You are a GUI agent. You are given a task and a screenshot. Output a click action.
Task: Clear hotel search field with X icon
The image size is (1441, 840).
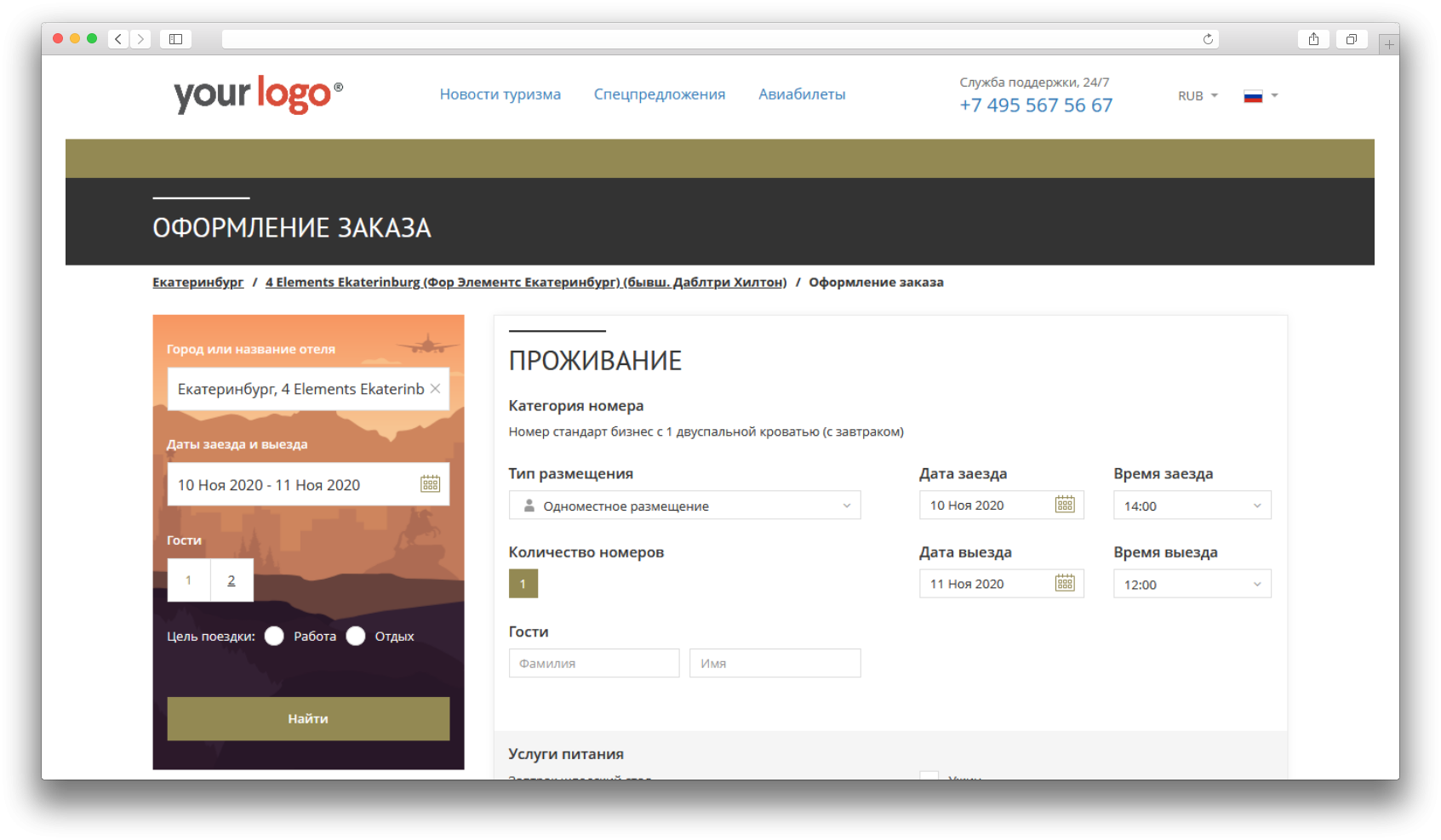[435, 389]
